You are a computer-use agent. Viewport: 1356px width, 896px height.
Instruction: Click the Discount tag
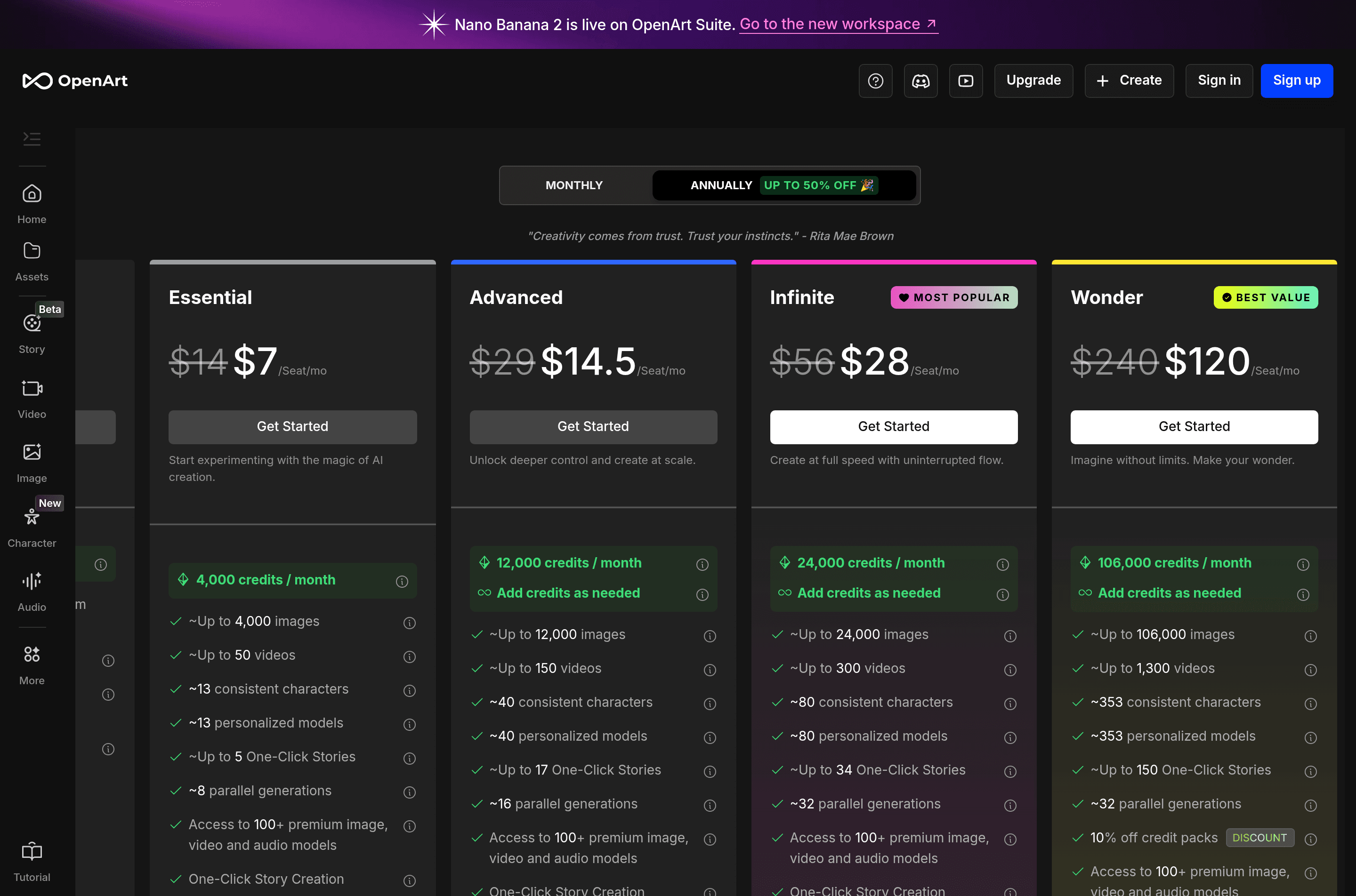pyautogui.click(x=1259, y=838)
